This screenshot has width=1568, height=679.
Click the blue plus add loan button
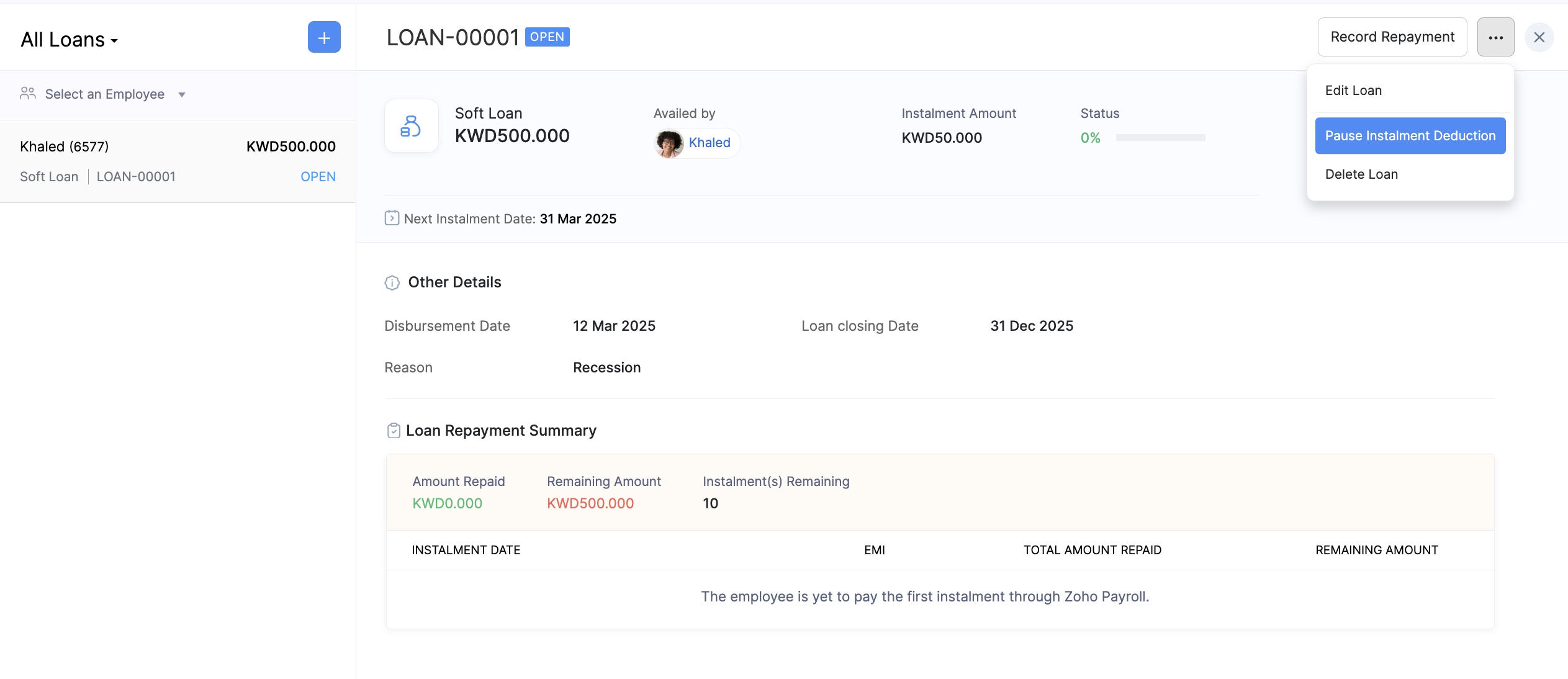coord(324,37)
